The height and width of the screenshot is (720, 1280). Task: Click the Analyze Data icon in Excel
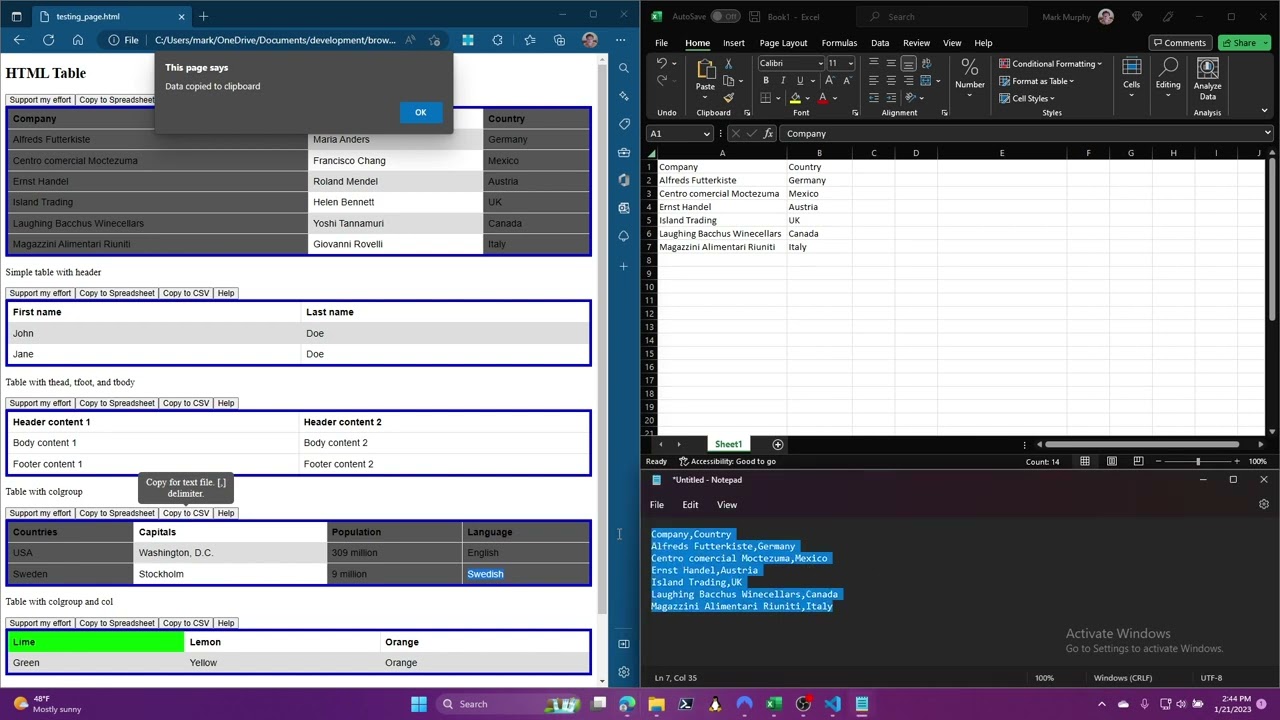click(1207, 78)
